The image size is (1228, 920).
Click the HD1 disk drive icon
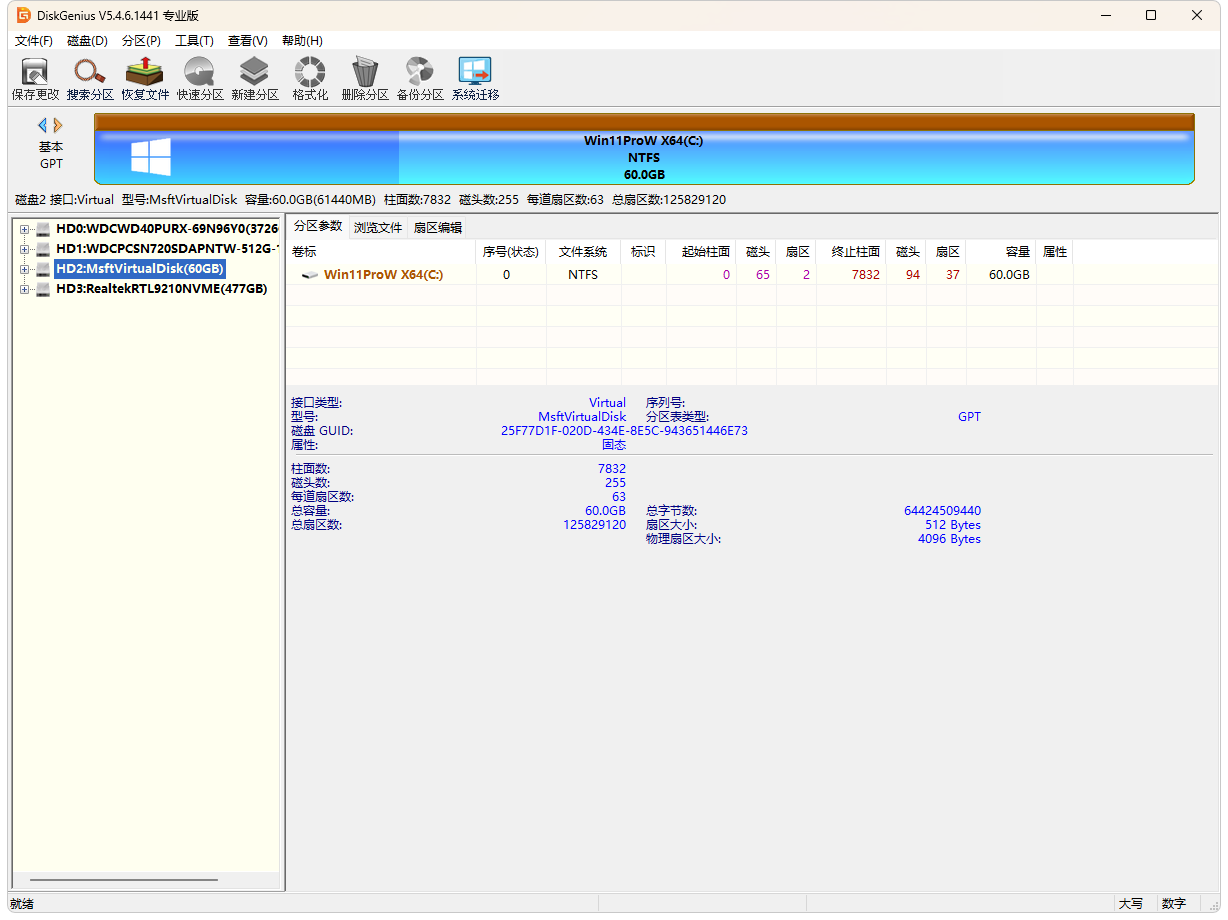[43, 249]
